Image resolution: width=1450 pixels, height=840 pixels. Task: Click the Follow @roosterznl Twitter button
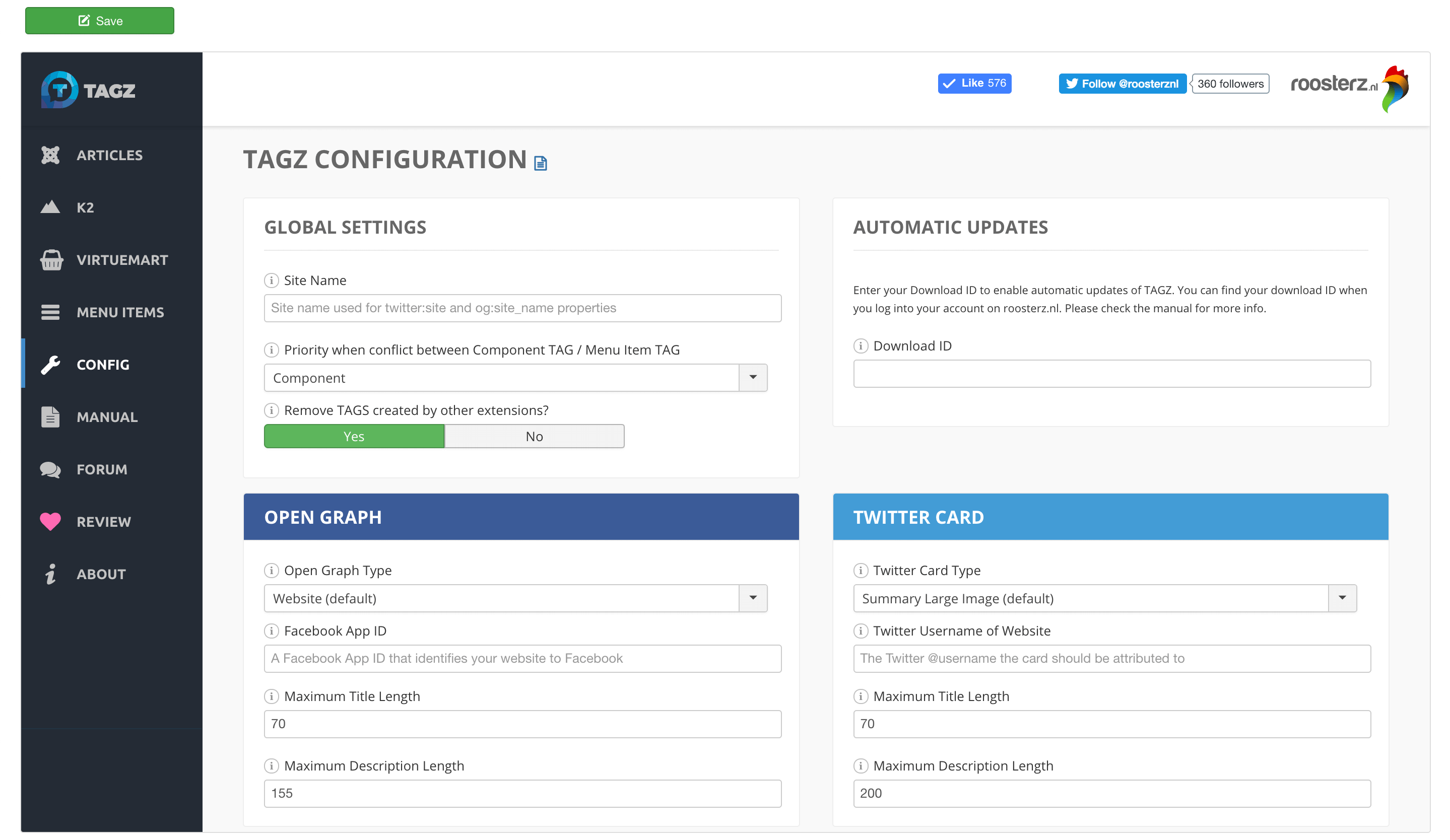1122,84
